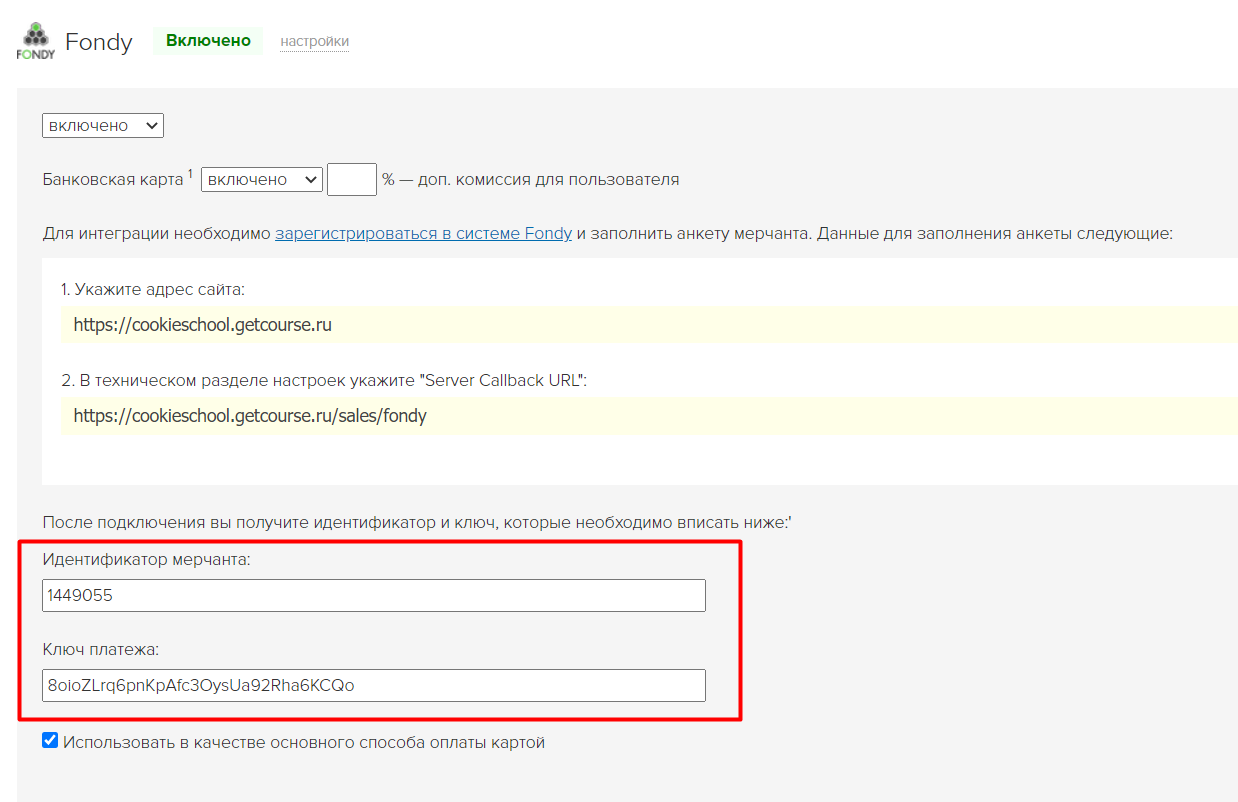Image resolution: width=1238 pixels, height=802 pixels.
Task: Focus the additional commission percent field
Action: point(352,179)
